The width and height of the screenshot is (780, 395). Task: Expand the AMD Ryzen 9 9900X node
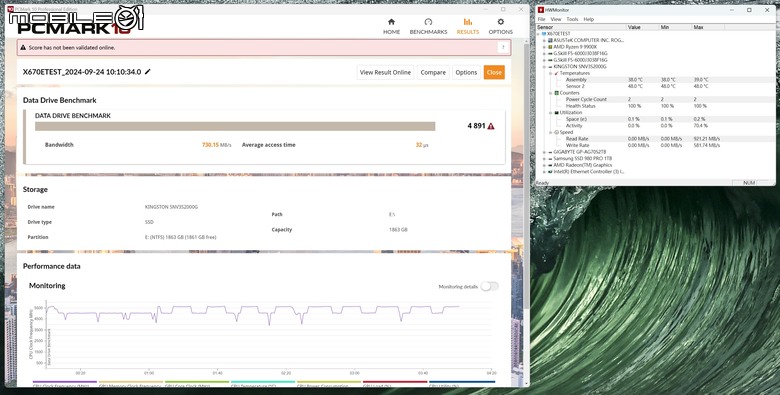(544, 47)
